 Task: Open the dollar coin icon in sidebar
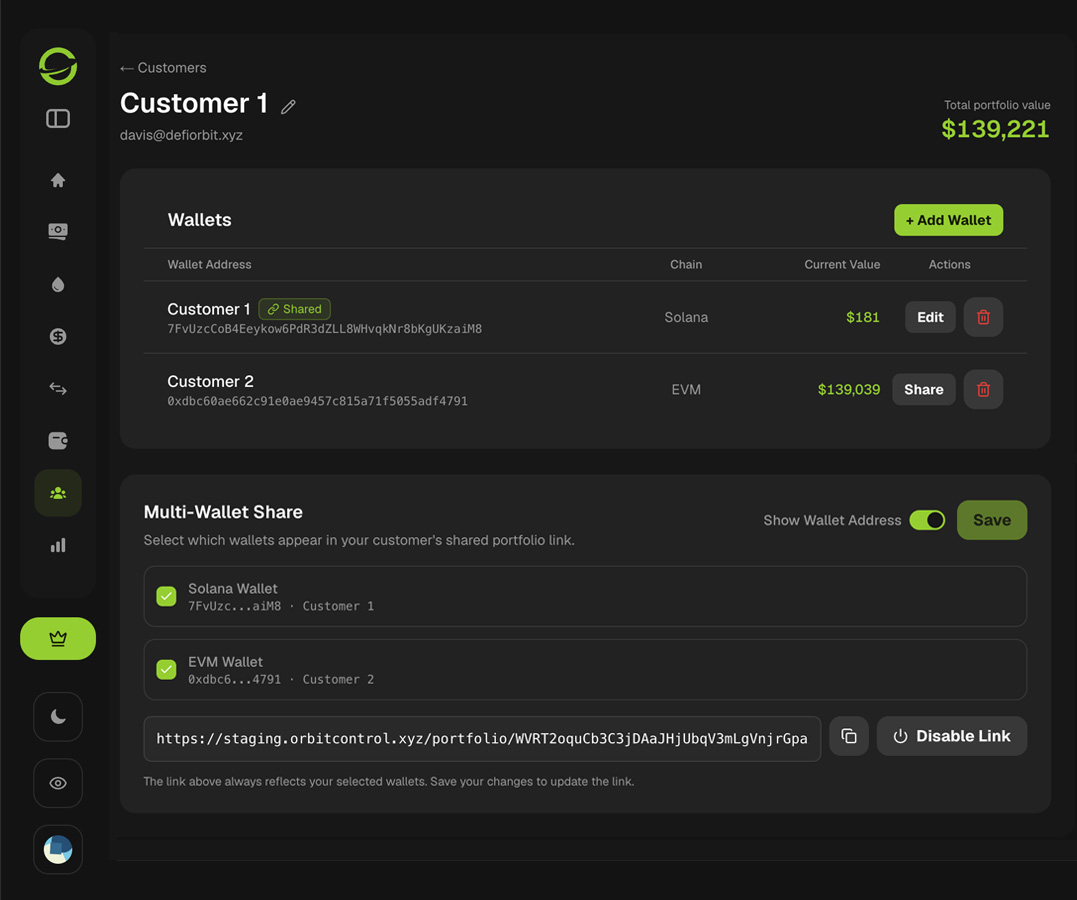[58, 337]
